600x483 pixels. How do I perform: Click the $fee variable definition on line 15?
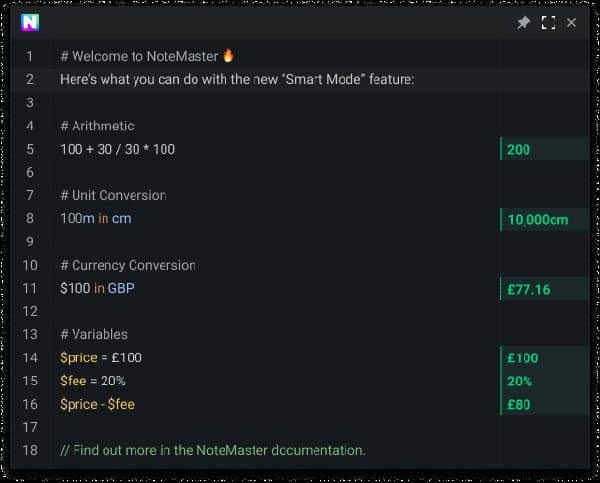[x=74, y=381]
